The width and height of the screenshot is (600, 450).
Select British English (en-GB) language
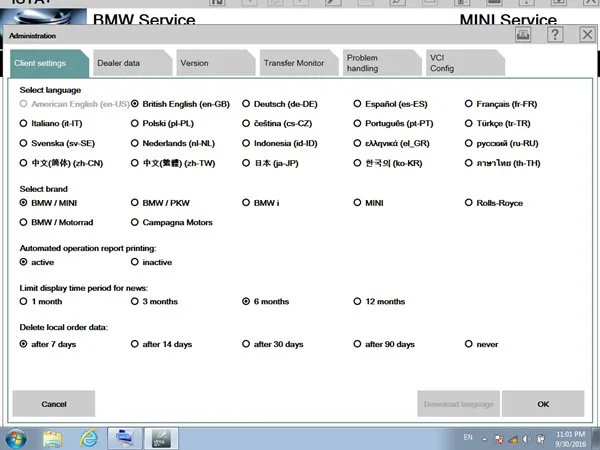[180, 104]
